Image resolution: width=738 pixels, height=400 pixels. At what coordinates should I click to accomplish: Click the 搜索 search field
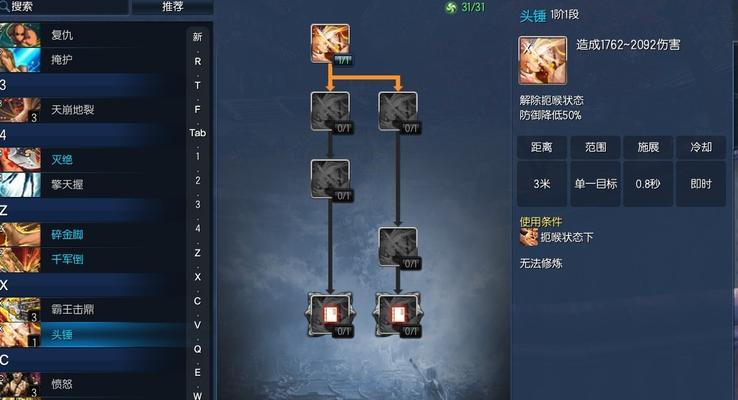(x=64, y=7)
